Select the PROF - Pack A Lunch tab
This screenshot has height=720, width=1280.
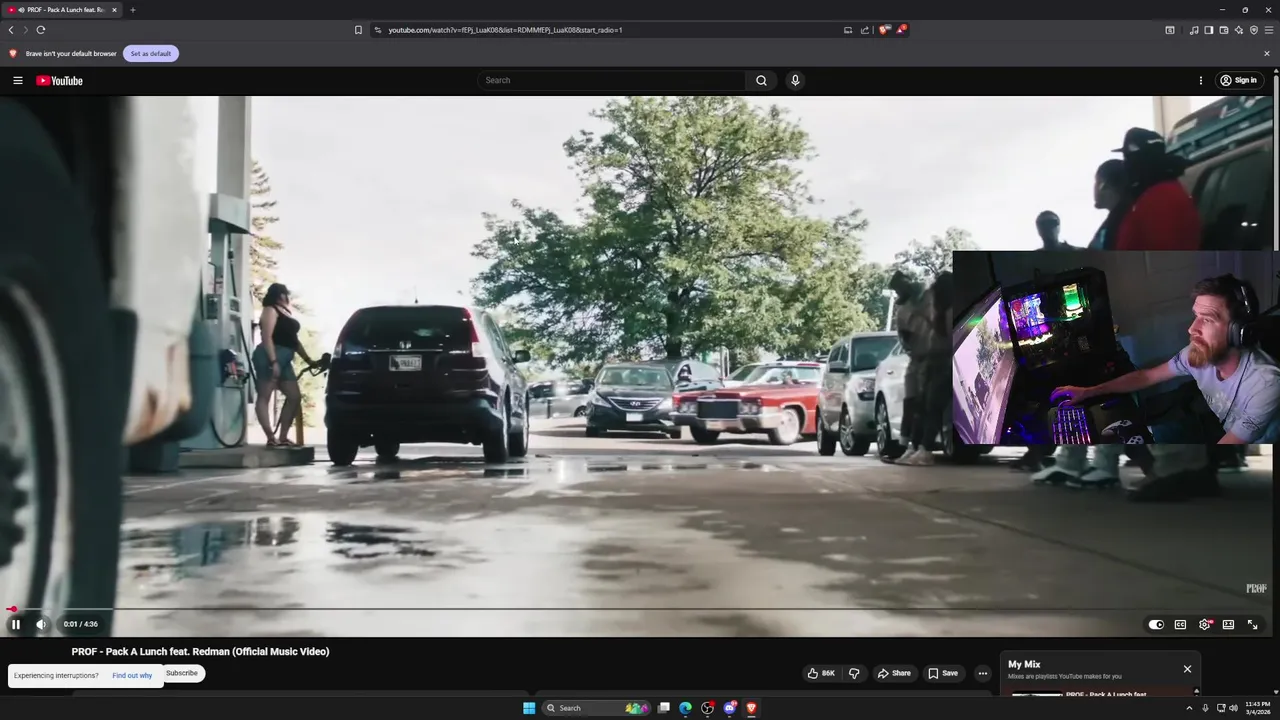pyautogui.click(x=62, y=10)
